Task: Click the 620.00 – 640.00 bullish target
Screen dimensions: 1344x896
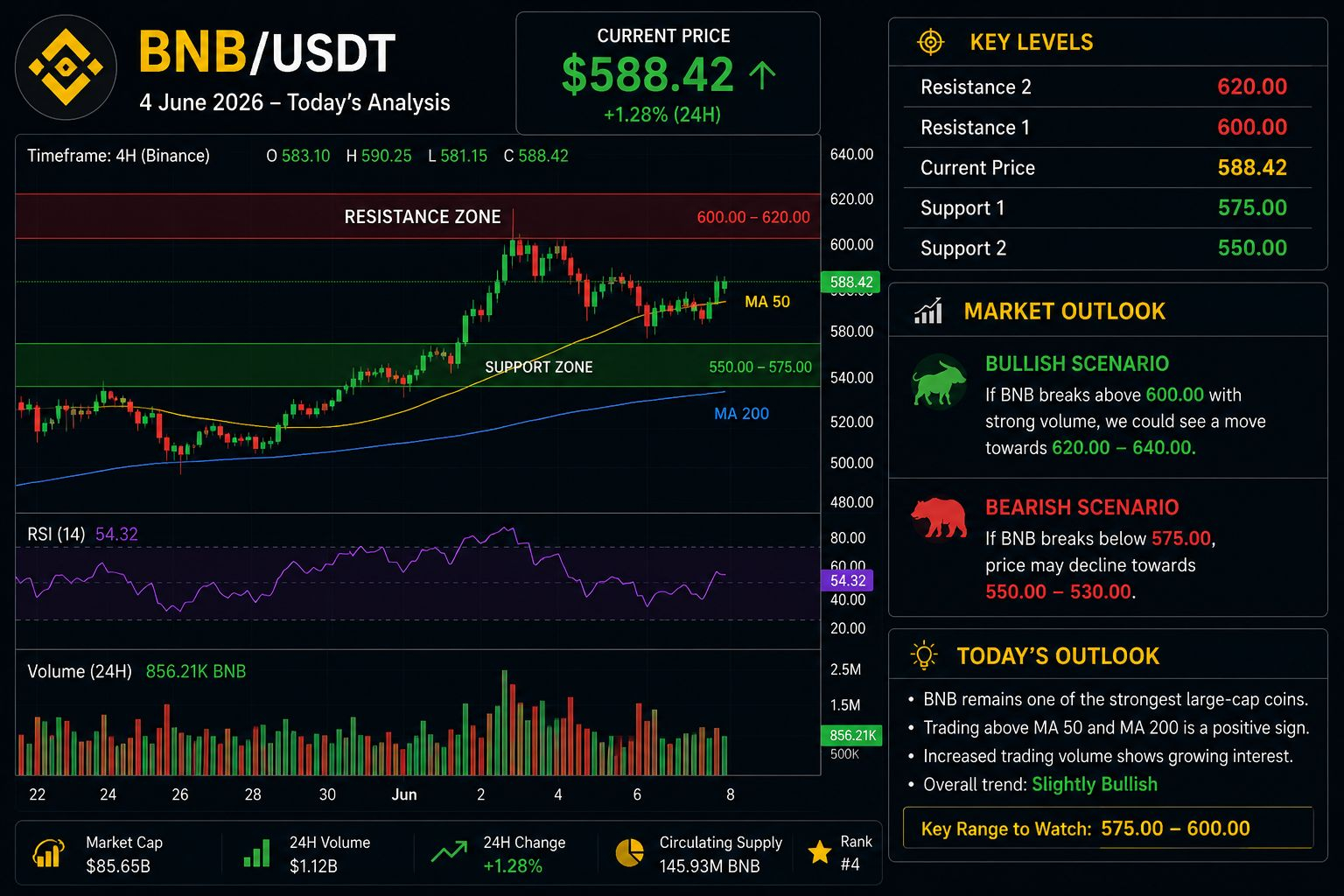Action: 1122,448
